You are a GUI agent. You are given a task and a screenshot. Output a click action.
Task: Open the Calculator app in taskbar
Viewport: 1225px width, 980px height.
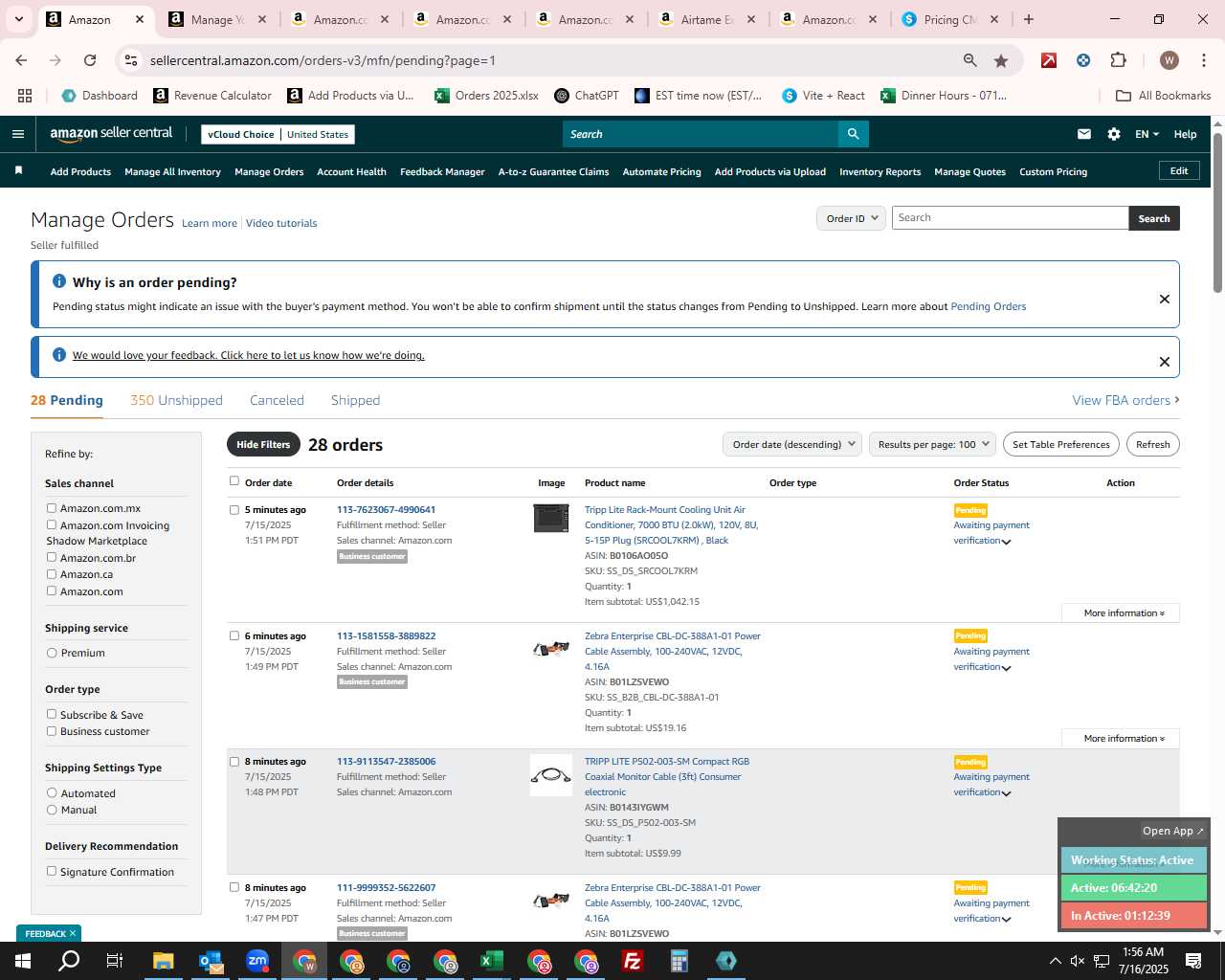(x=679, y=961)
